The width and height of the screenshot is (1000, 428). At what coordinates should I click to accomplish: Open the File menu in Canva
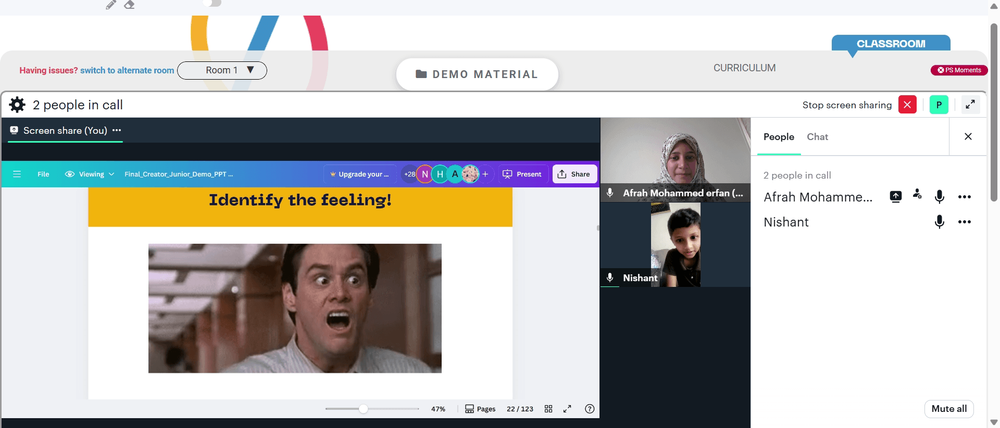point(43,173)
